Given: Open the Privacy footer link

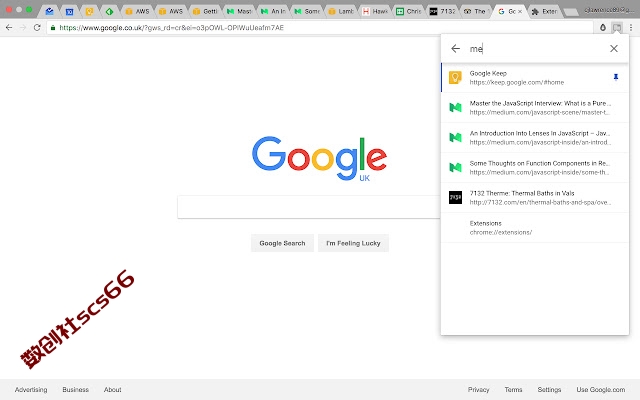Looking at the screenshot, I should tap(478, 389).
